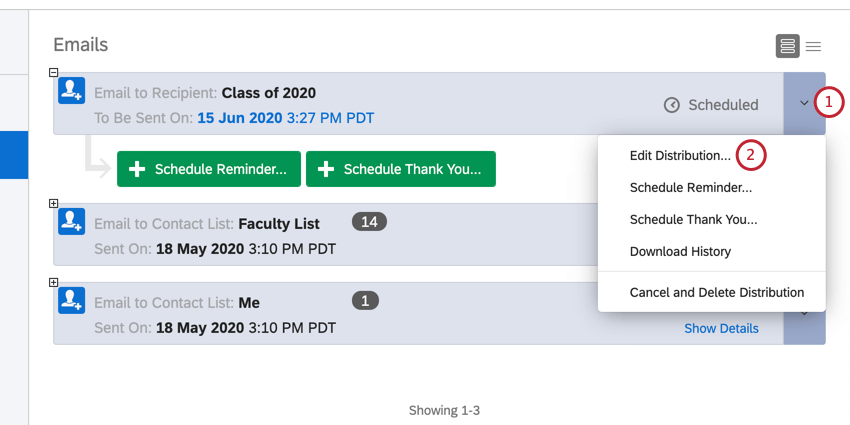Screen dimensions: 850x425
Task: Expand the Me email row
Action: (54, 283)
